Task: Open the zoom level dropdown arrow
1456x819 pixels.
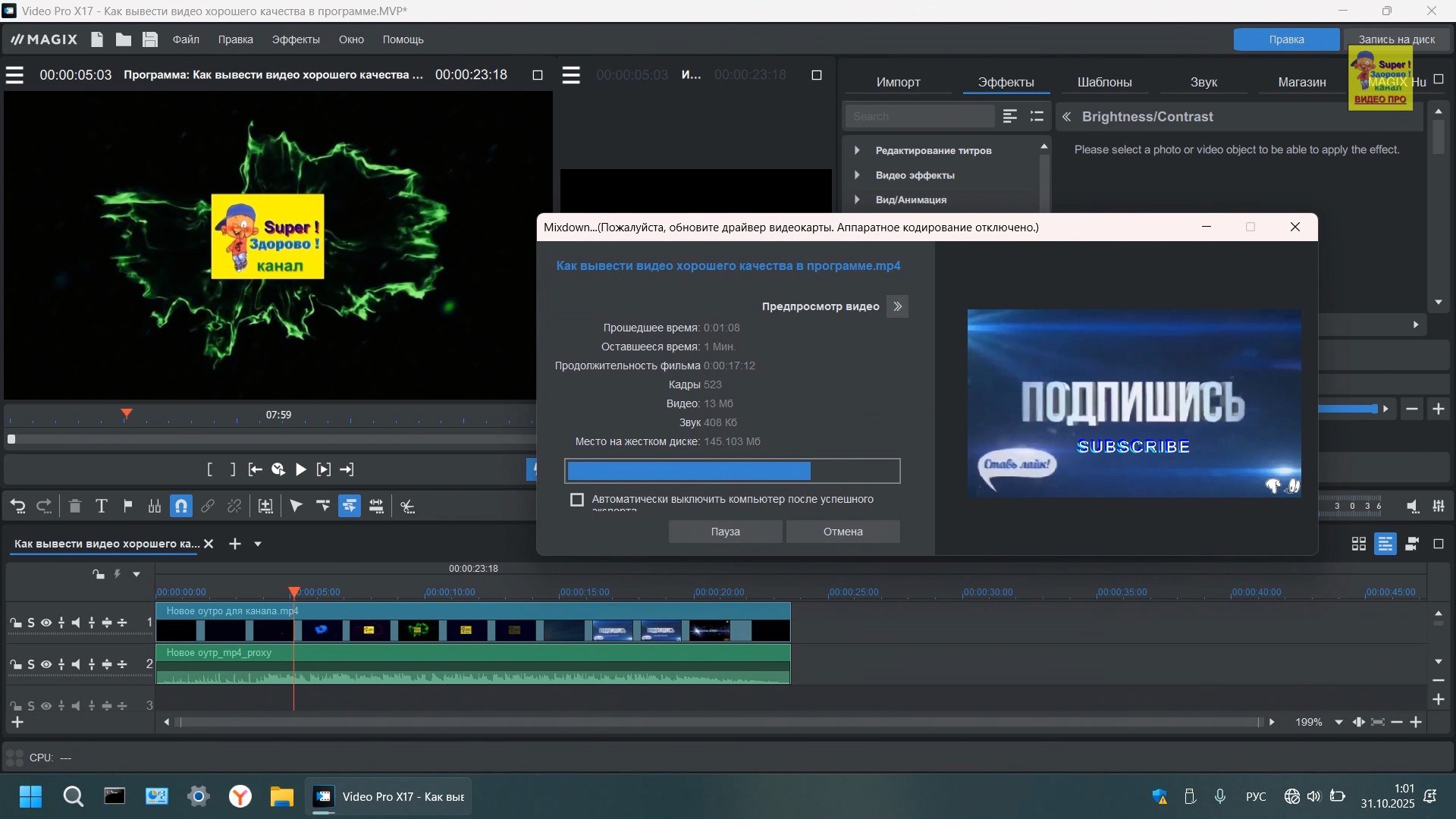Action: (x=1338, y=723)
